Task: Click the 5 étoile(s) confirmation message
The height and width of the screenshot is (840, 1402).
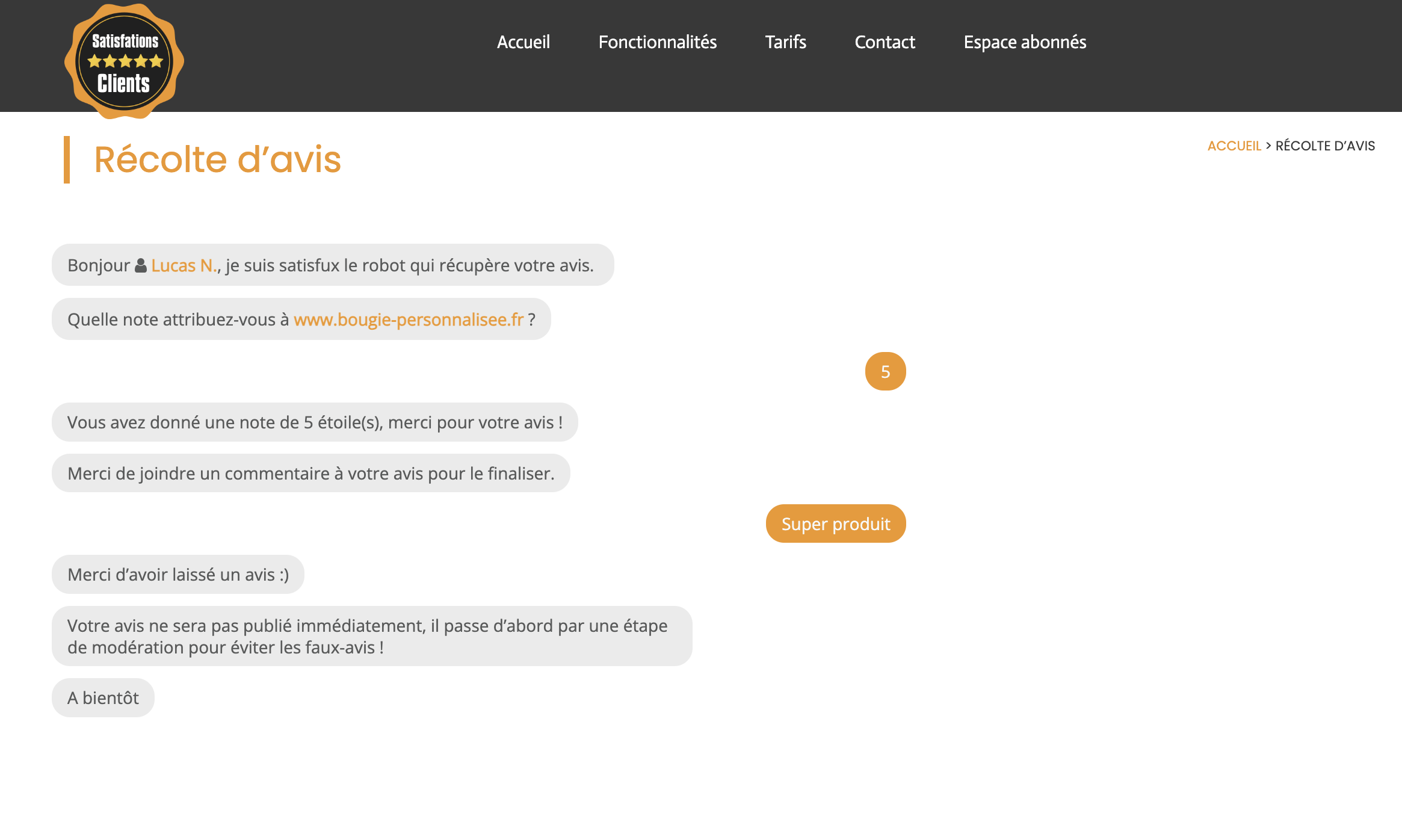Action: pyautogui.click(x=315, y=422)
